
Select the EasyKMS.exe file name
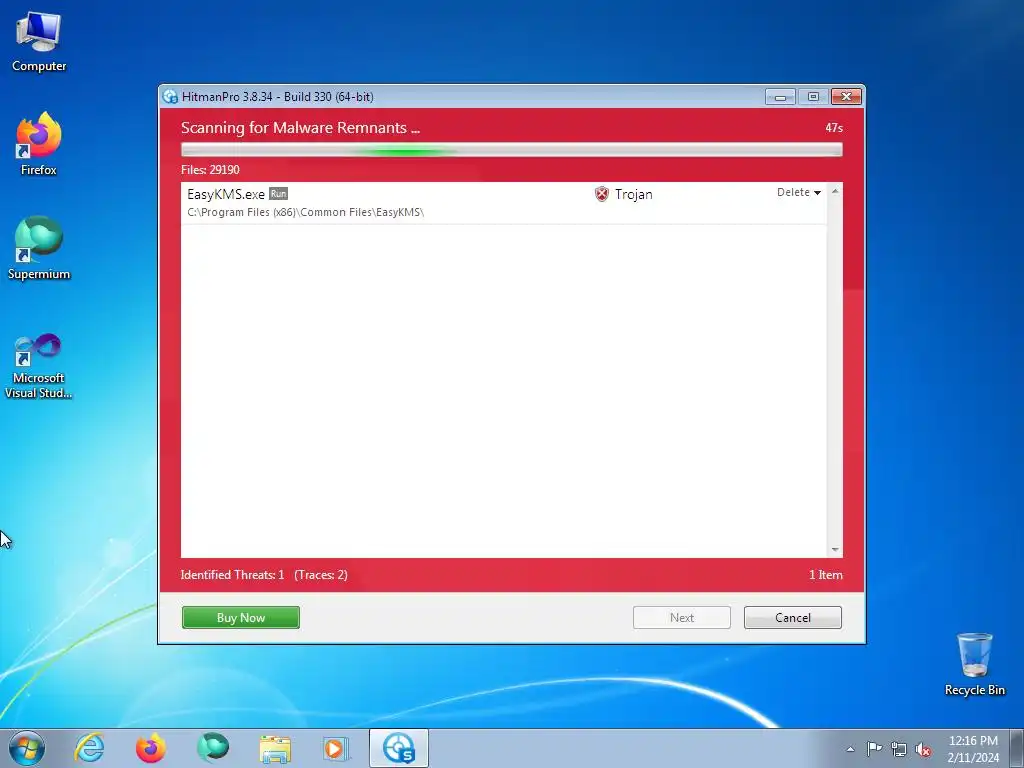(x=226, y=194)
